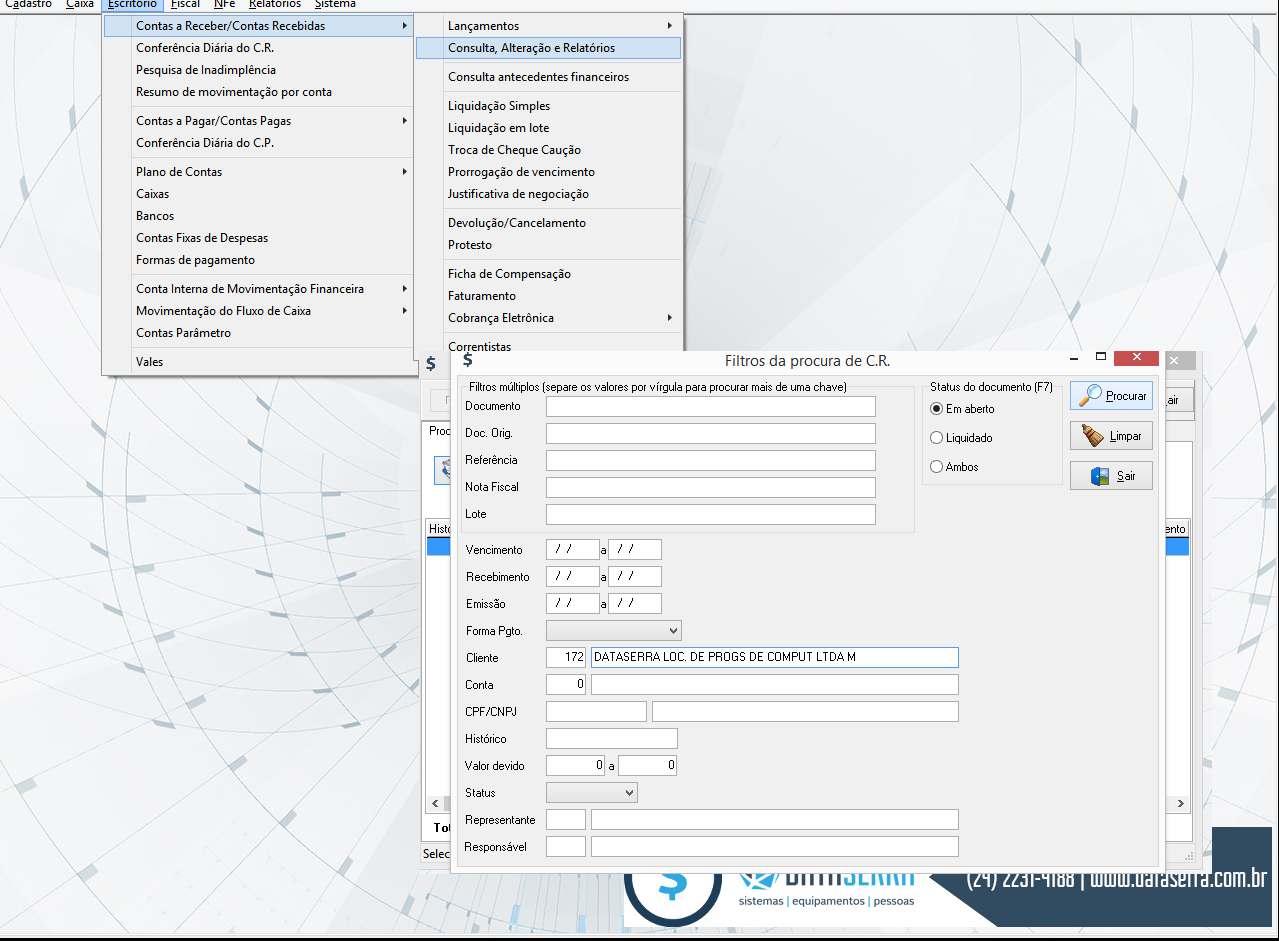The height and width of the screenshot is (941, 1279).
Task: Open Pesquisa de Inadimplência
Action: pos(259,70)
